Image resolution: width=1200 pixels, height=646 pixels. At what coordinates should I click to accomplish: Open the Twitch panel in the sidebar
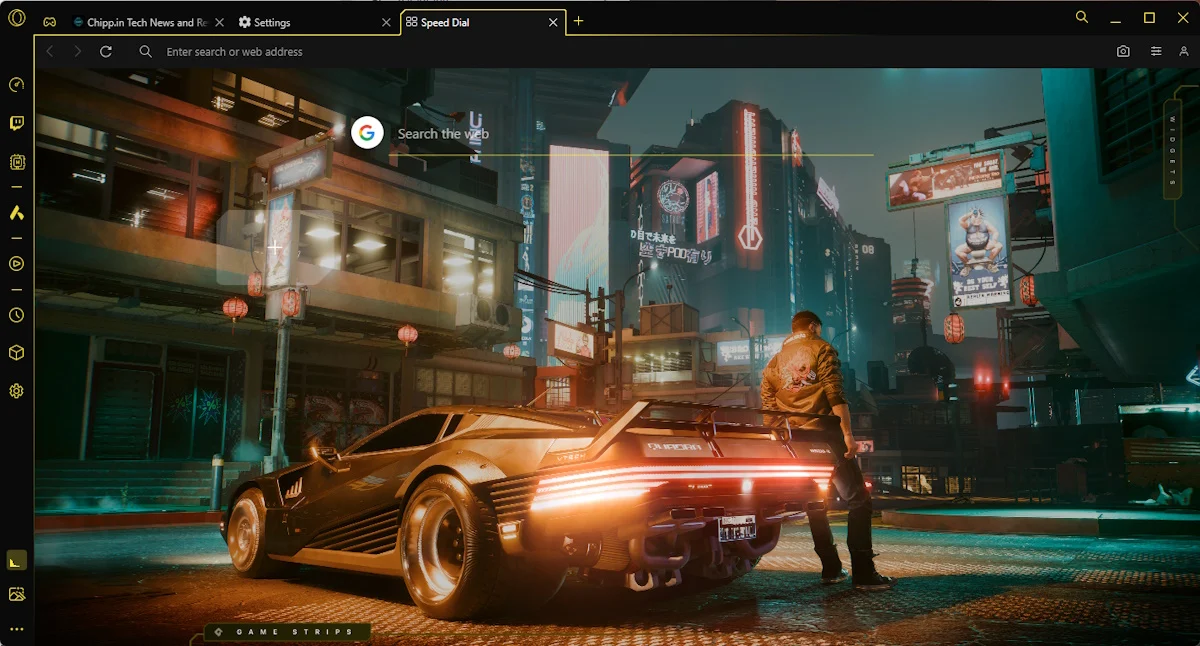tap(16, 123)
